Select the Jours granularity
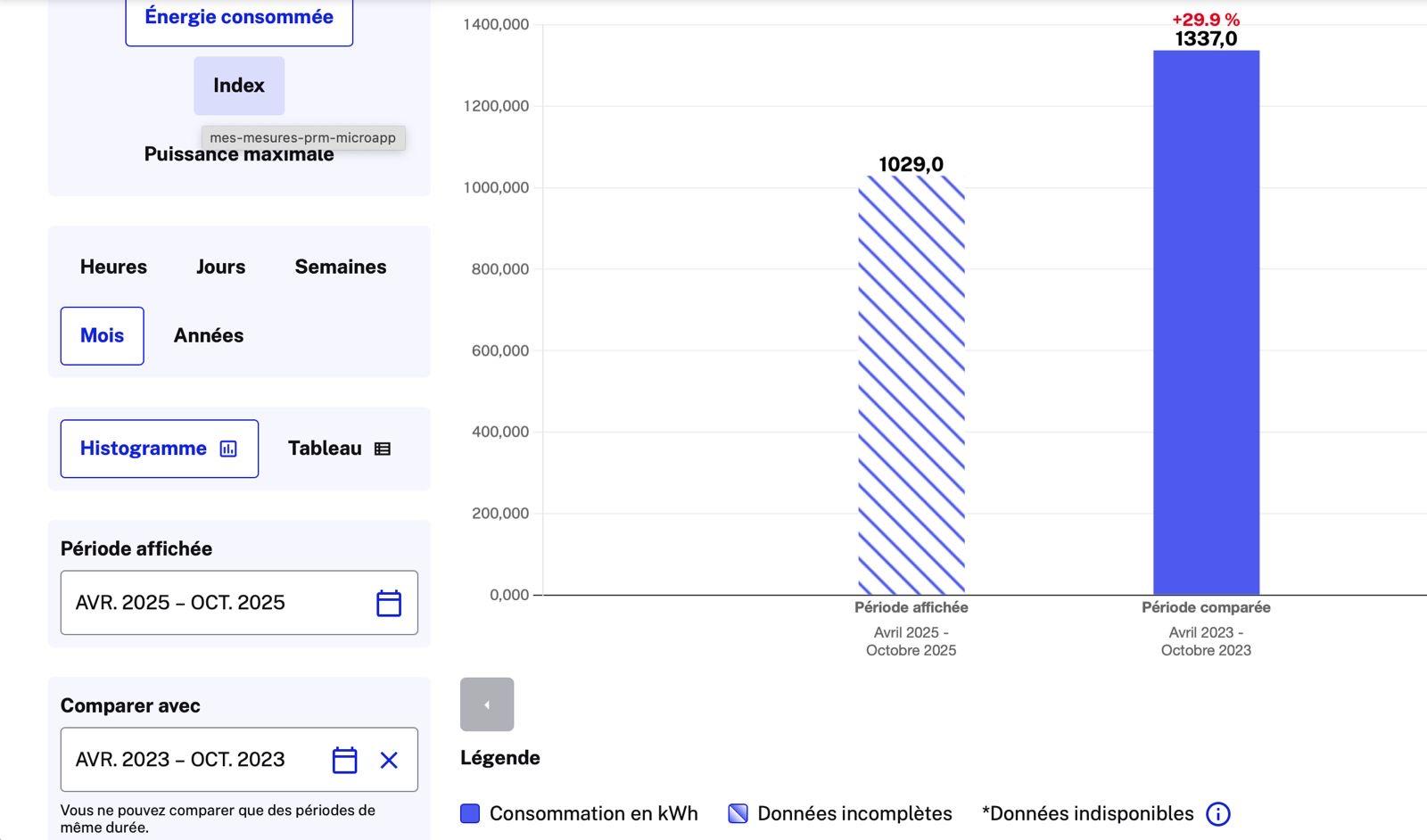1427x840 pixels. [x=220, y=267]
